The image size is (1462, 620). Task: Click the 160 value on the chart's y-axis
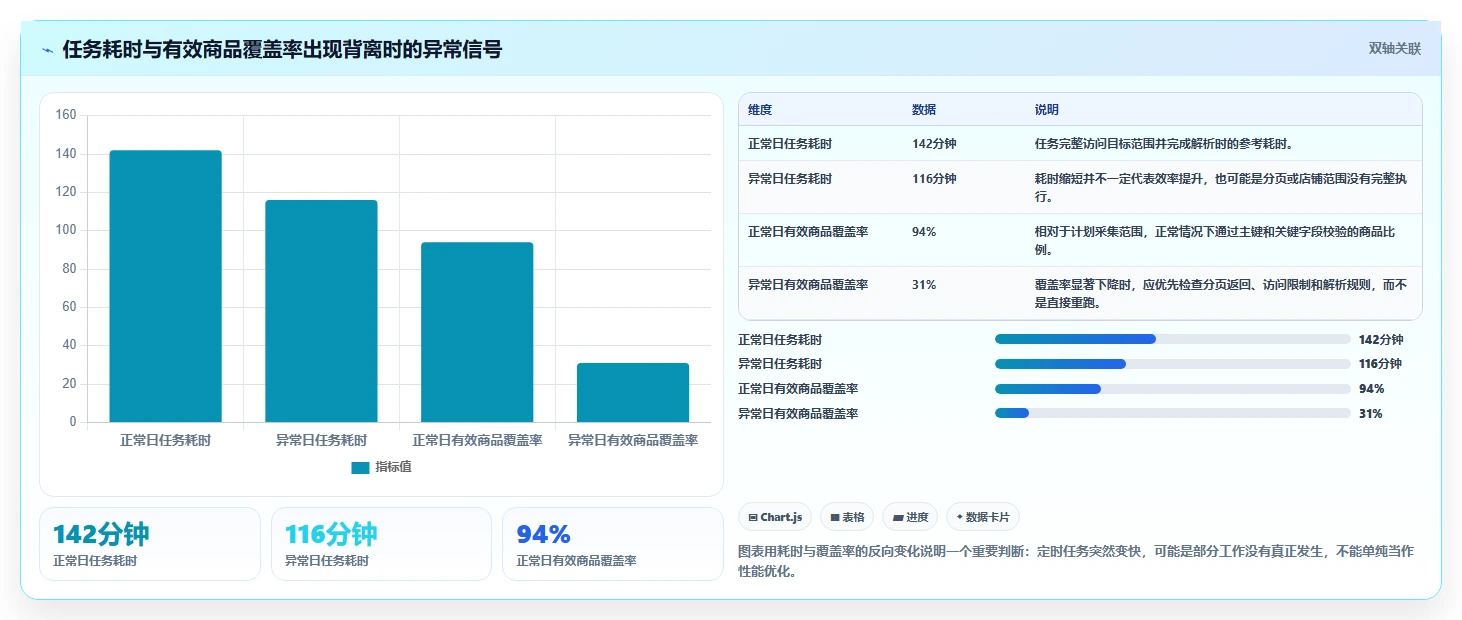click(x=66, y=115)
